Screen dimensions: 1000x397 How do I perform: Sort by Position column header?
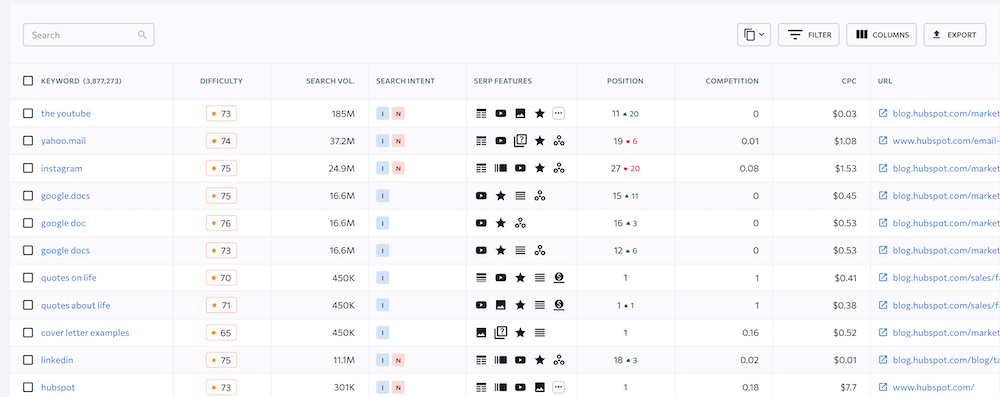click(625, 81)
